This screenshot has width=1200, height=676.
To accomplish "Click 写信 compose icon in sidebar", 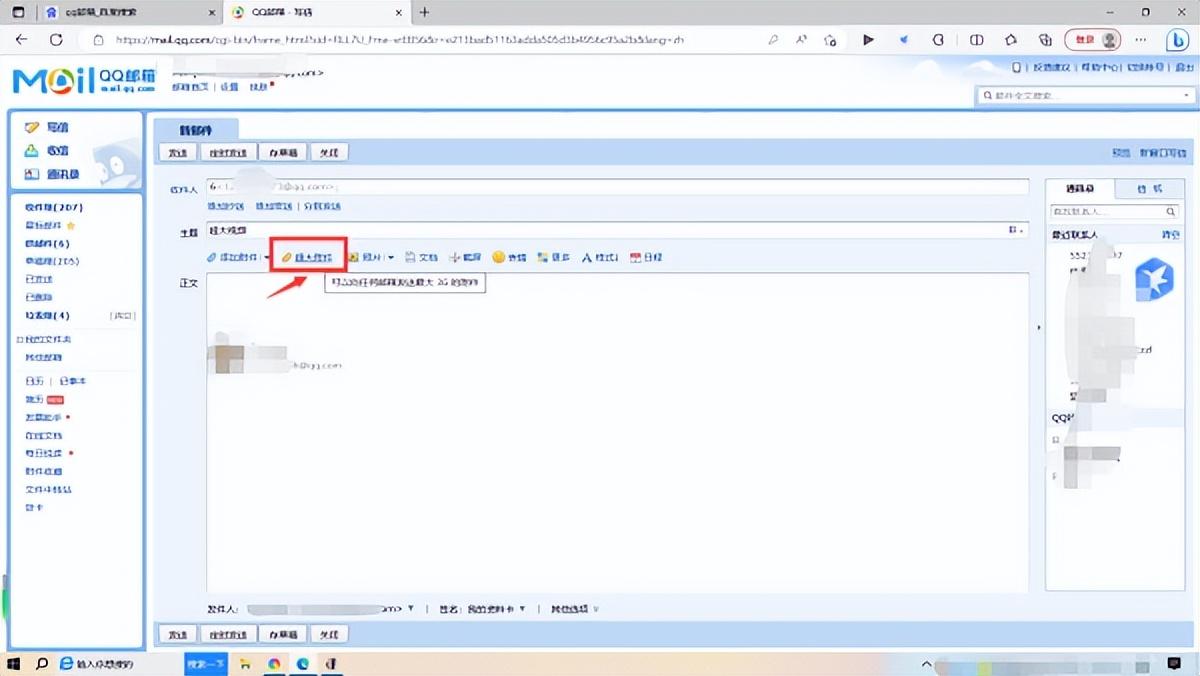I will 32,128.
